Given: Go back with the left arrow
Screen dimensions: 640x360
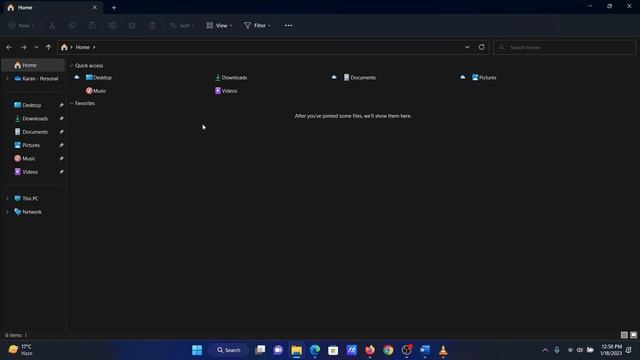Looking at the screenshot, I should coord(9,47).
